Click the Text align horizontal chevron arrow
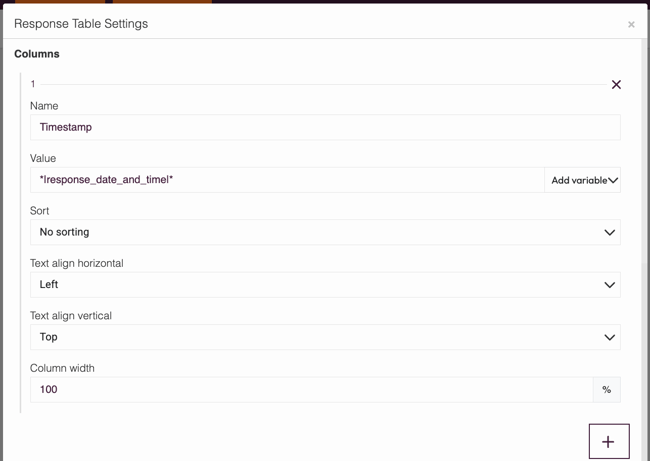 point(609,285)
